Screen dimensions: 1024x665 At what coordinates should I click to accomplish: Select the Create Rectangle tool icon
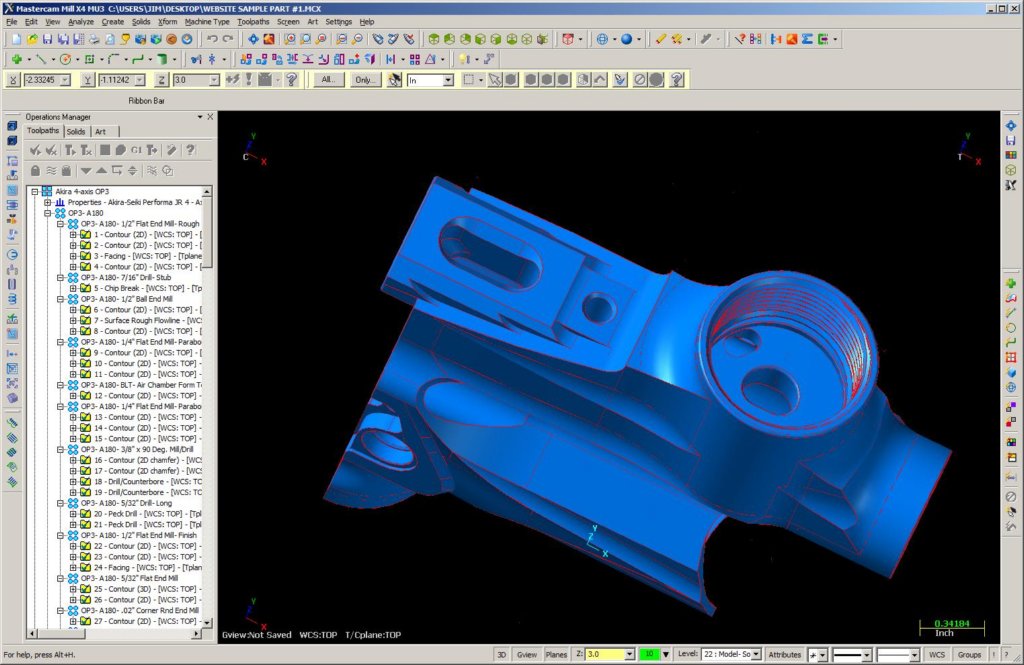pyautogui.click(x=89, y=59)
